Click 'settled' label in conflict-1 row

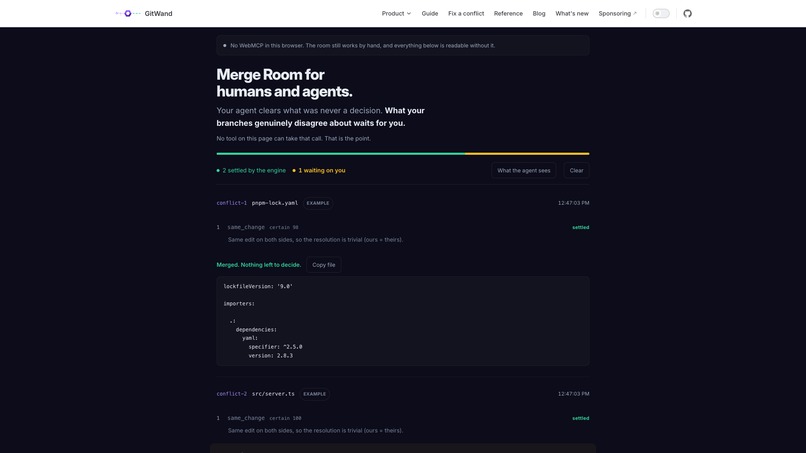pyautogui.click(x=580, y=227)
